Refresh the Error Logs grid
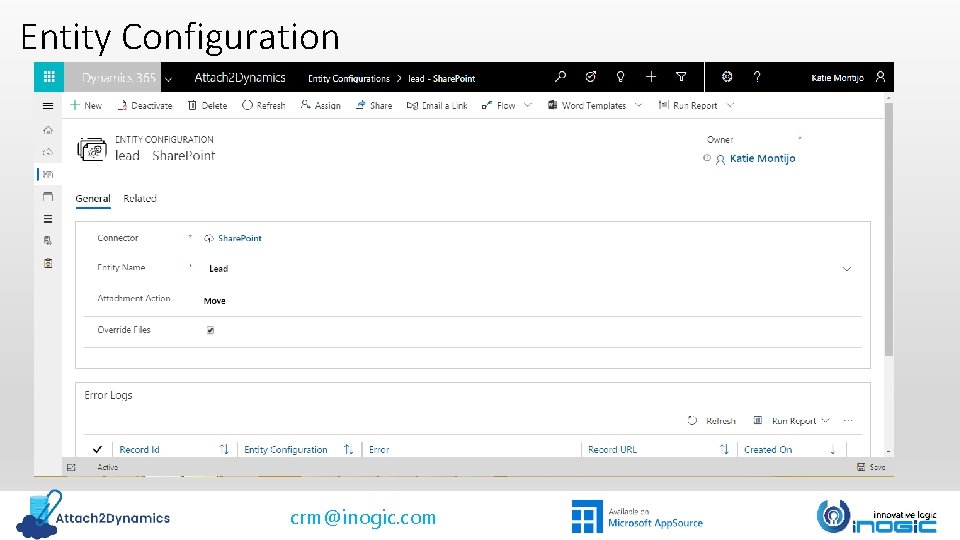960x540 pixels. tap(711, 421)
